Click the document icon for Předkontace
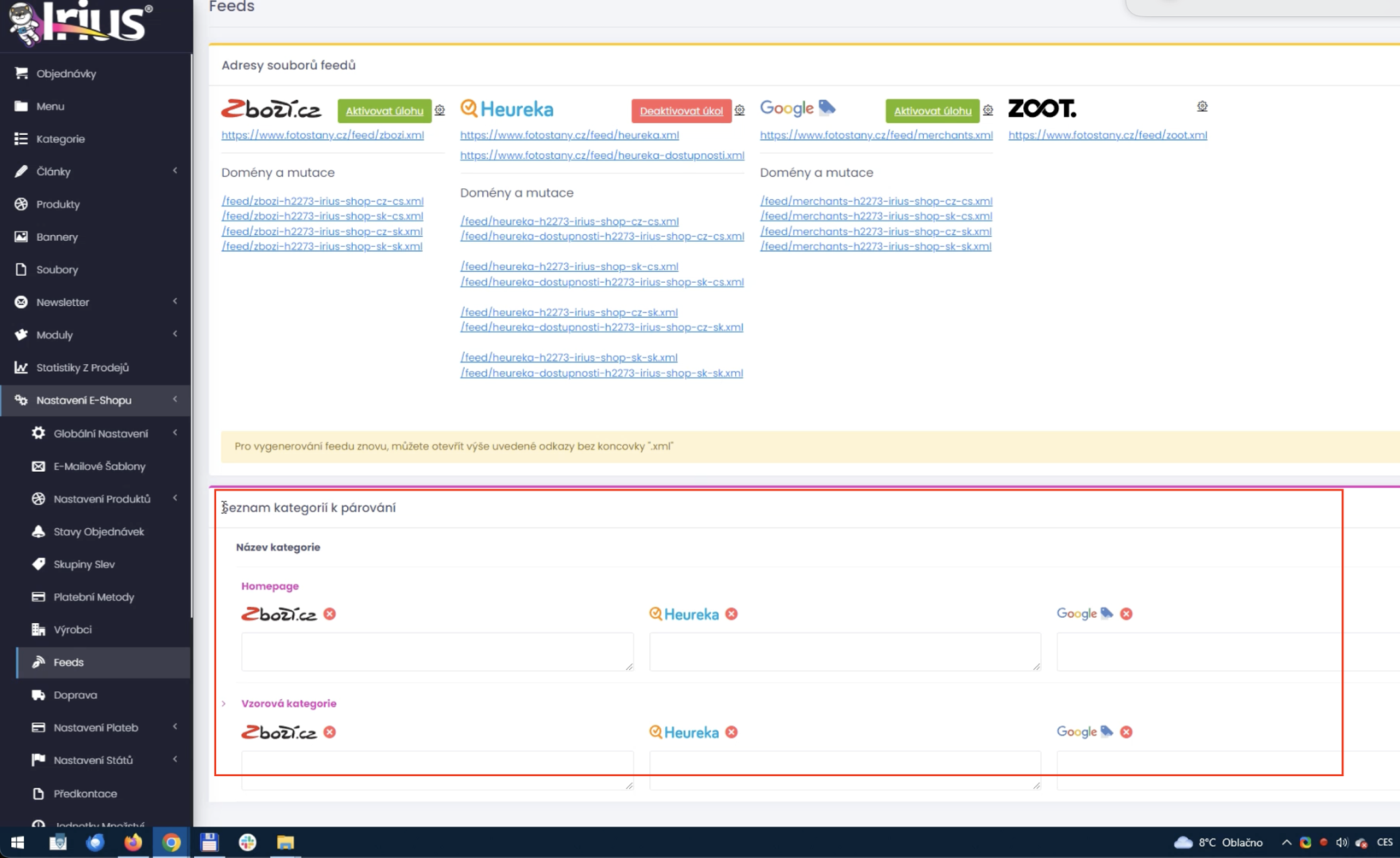This screenshot has width=1400, height=858. pos(38,794)
